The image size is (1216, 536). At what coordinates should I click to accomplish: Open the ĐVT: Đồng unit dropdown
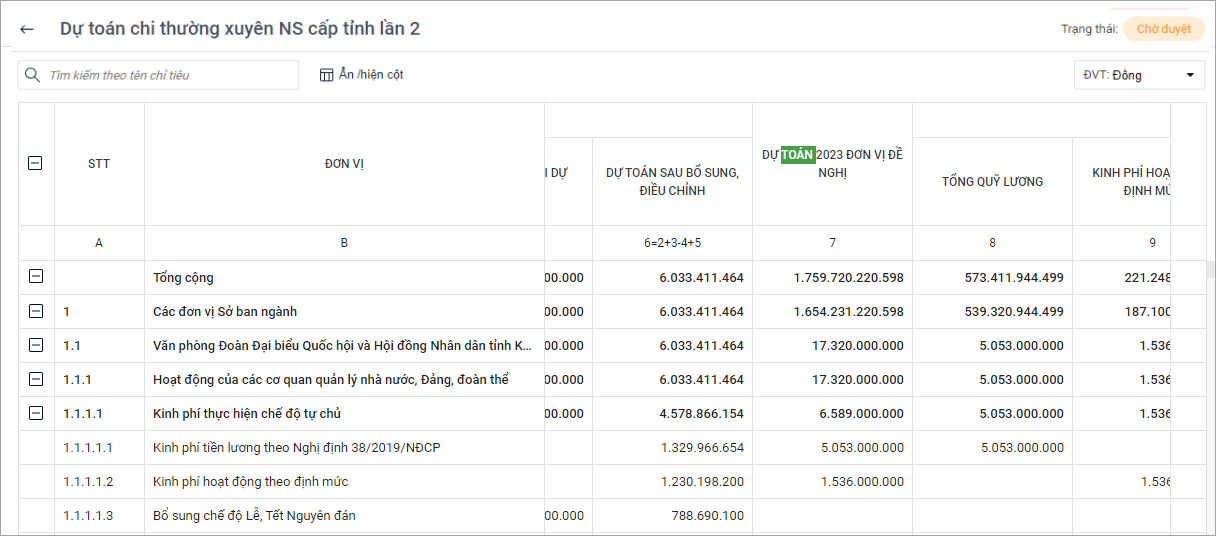pyautogui.click(x=1138, y=75)
